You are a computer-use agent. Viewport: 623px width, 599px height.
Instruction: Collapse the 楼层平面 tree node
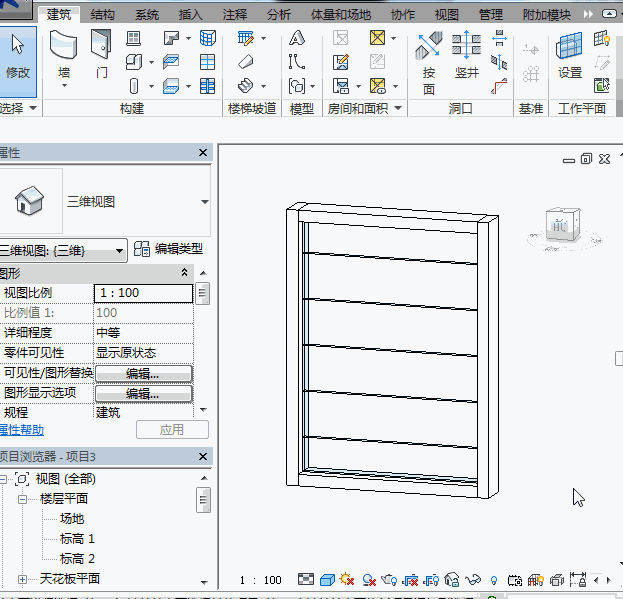22,498
